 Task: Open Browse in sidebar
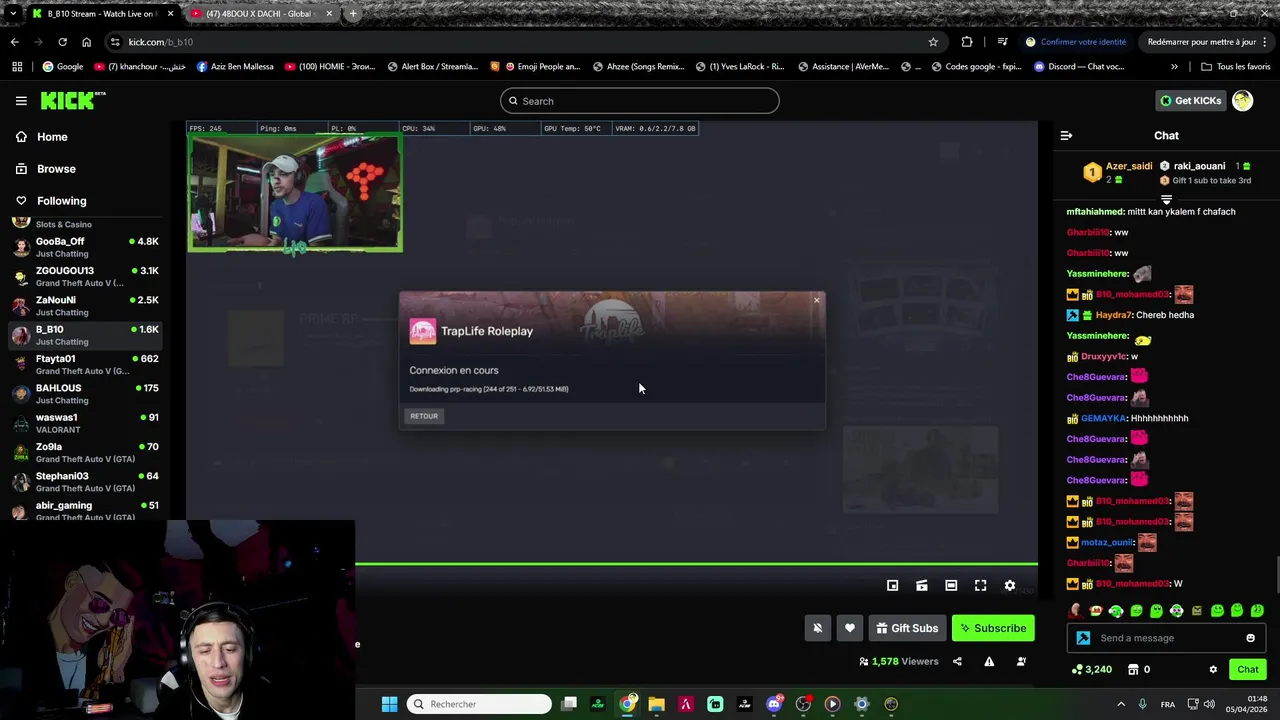pos(56,169)
